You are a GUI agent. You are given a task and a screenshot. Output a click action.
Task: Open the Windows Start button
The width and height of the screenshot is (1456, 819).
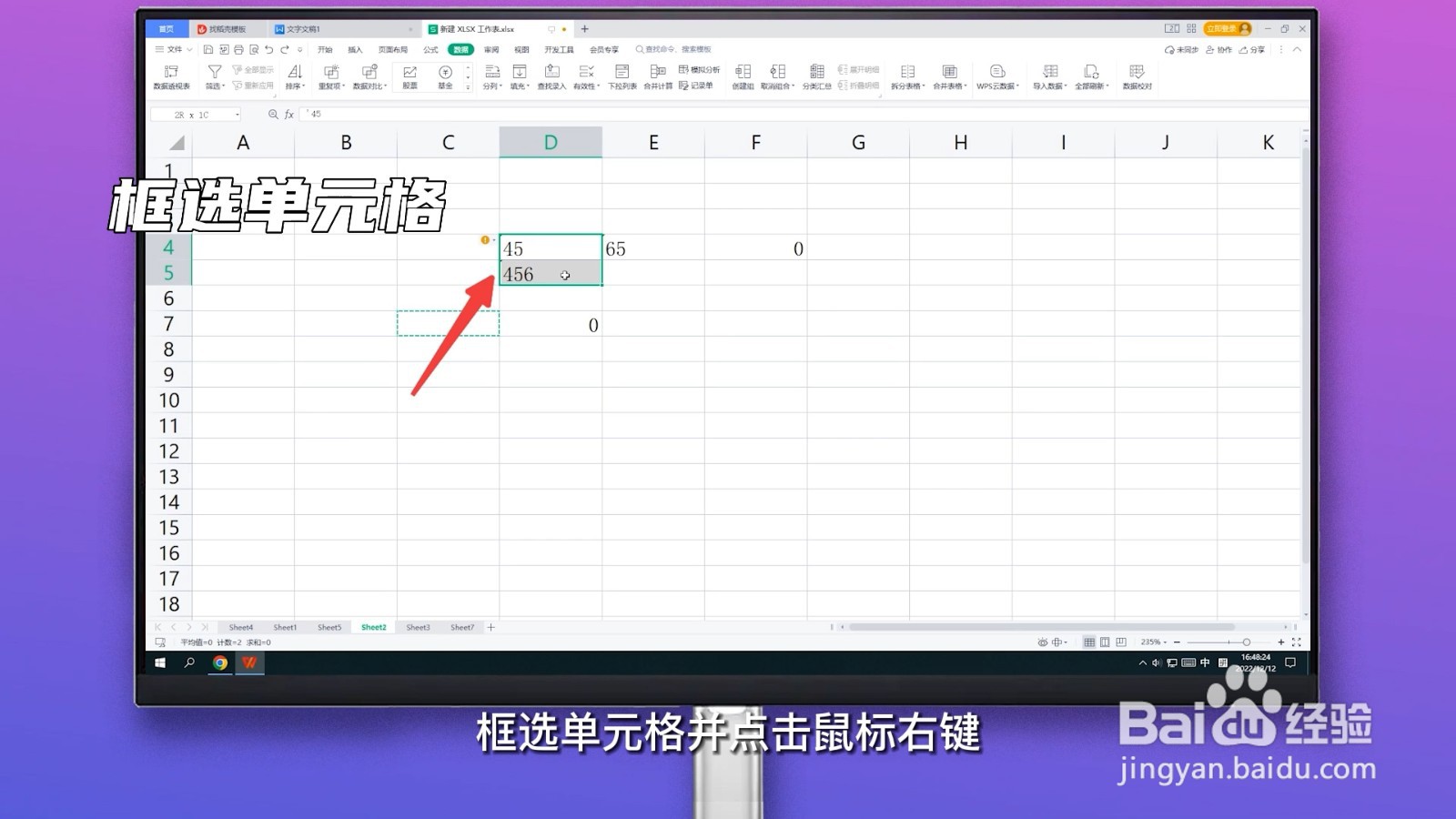click(x=160, y=662)
